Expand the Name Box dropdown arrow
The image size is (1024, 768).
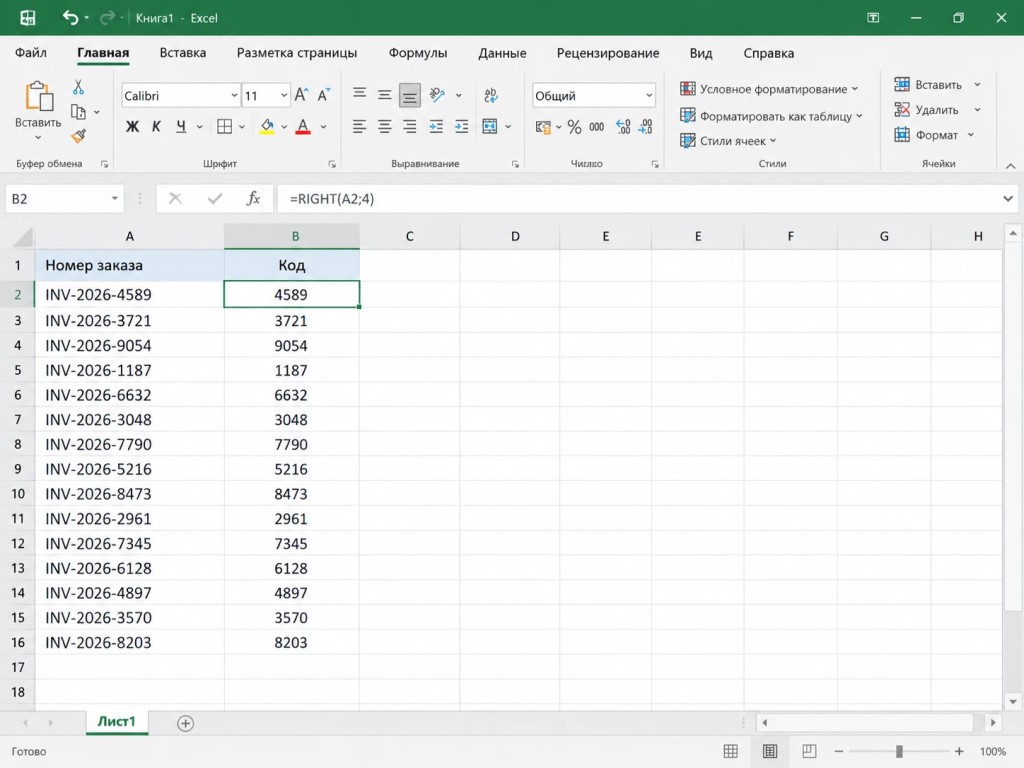pyautogui.click(x=114, y=199)
